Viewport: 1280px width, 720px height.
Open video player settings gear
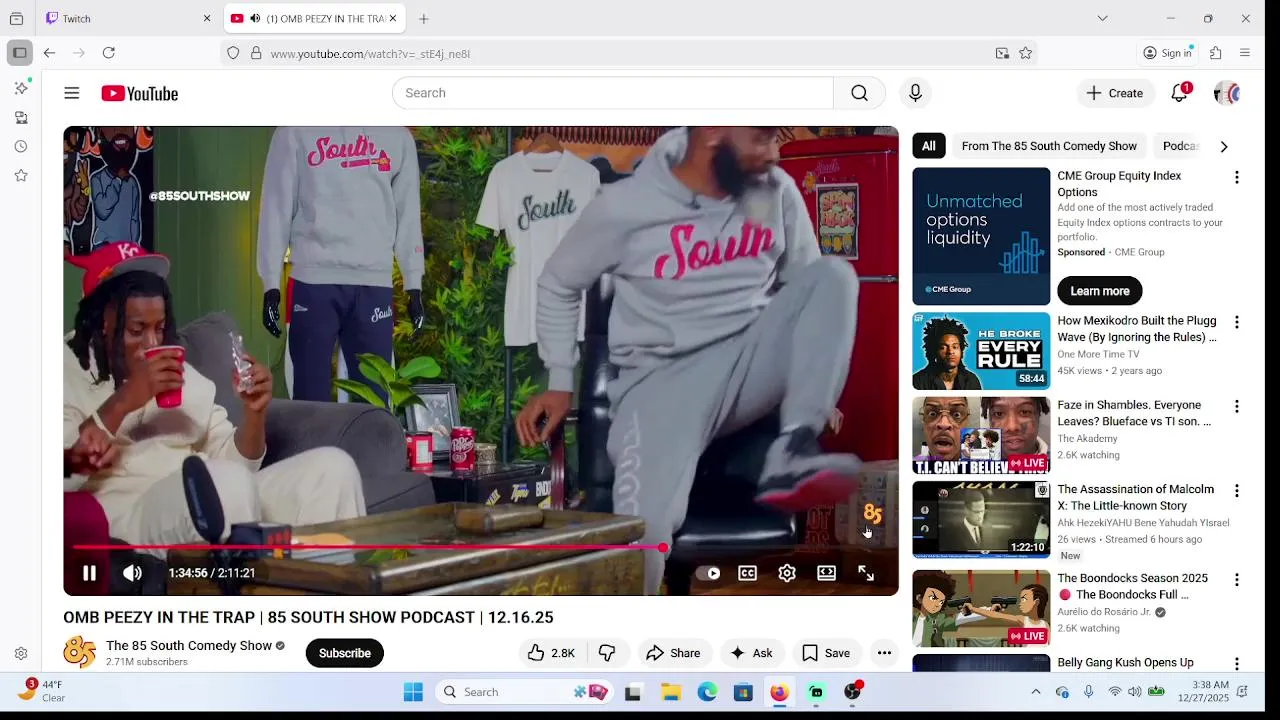pos(787,573)
